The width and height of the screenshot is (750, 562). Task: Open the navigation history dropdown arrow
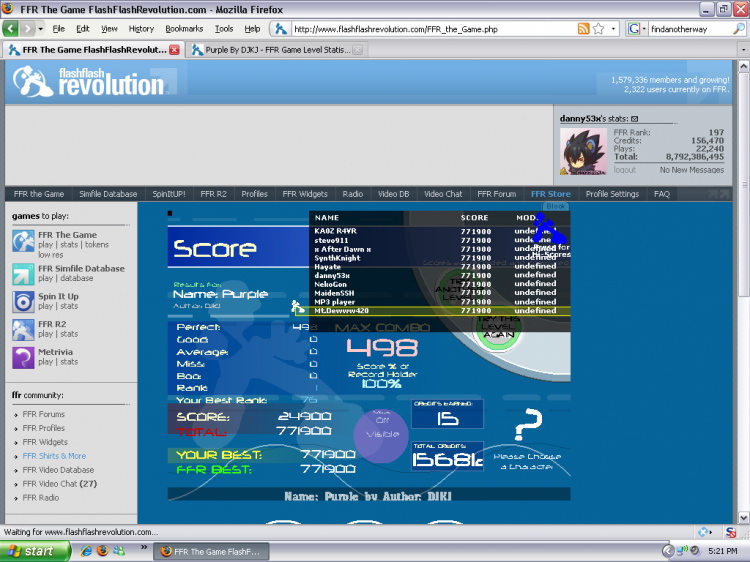[x=40, y=29]
